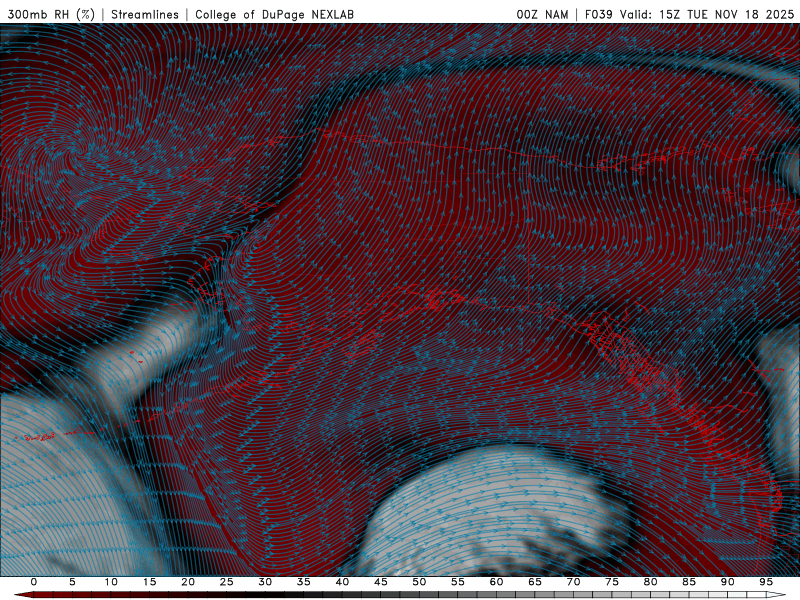800x600 pixels.
Task: Click the colorbar label "60"
Action: coord(496,582)
